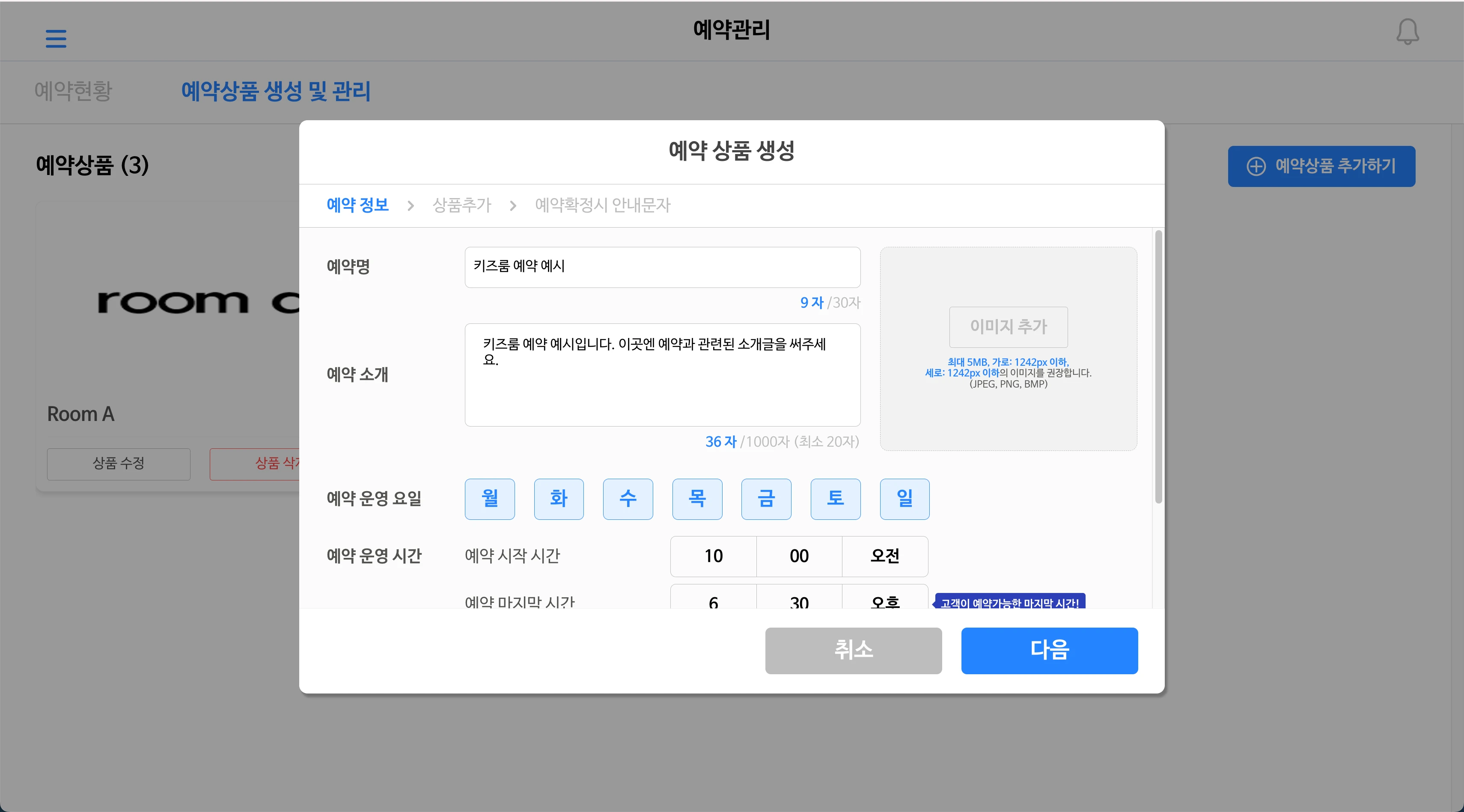Click the 다음 button
The height and width of the screenshot is (812, 1464).
tap(1049, 650)
